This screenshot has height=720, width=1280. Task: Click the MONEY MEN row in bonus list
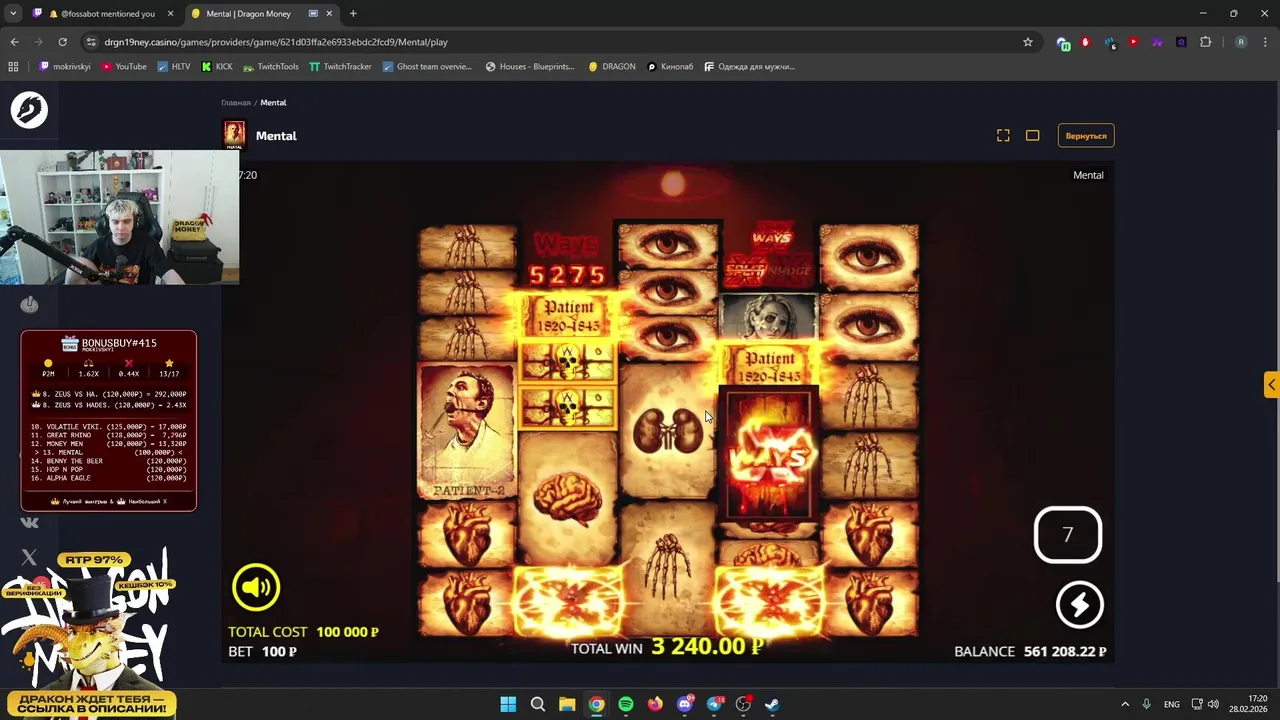109,443
